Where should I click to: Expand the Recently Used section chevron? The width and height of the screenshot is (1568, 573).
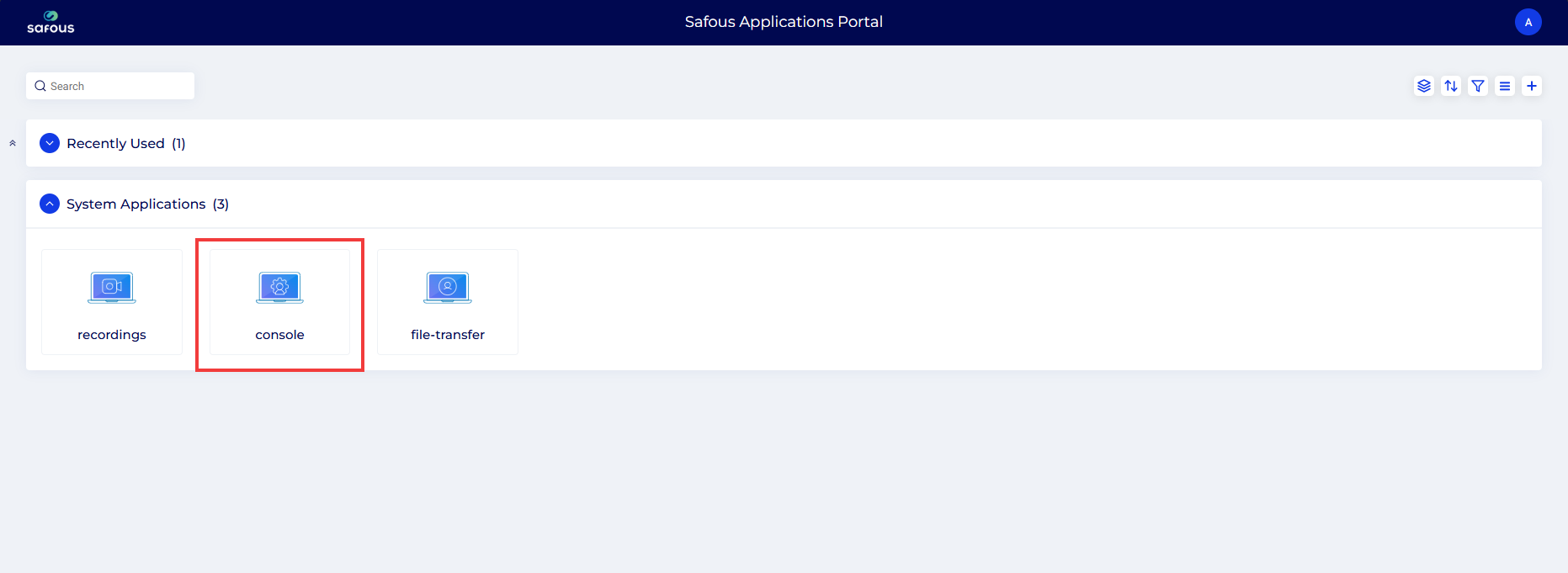[50, 143]
